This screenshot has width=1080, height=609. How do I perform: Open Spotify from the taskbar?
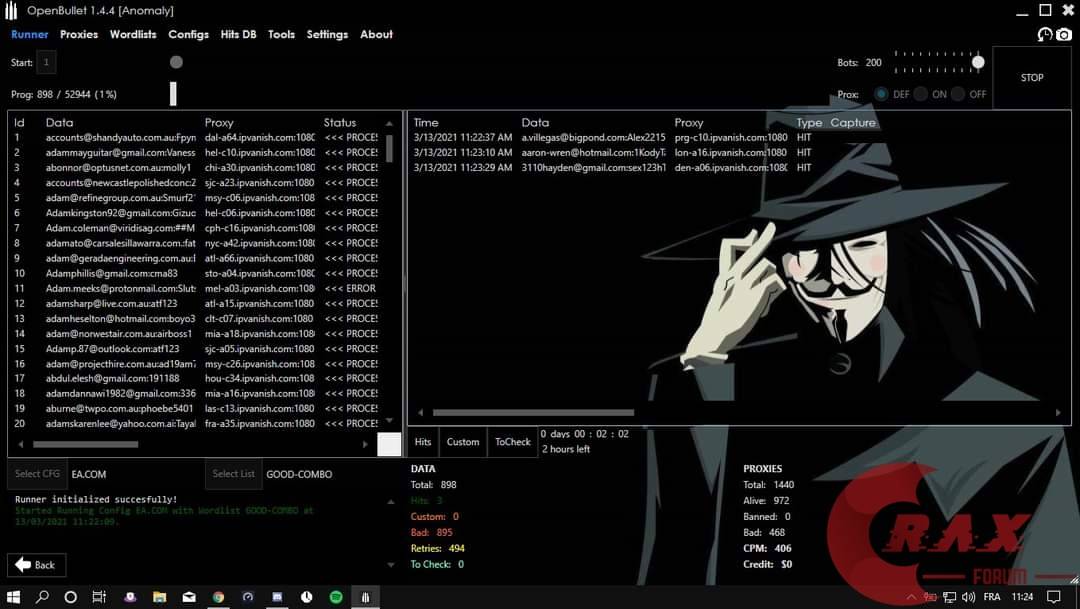click(336, 597)
